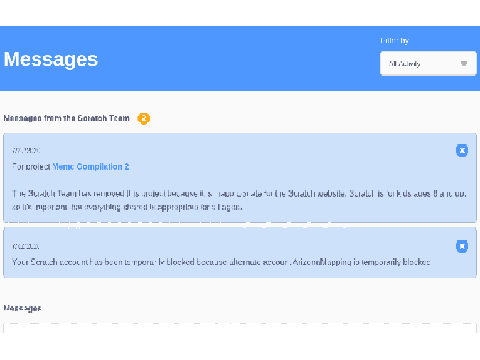Click the date on the project removal message

[26, 150]
